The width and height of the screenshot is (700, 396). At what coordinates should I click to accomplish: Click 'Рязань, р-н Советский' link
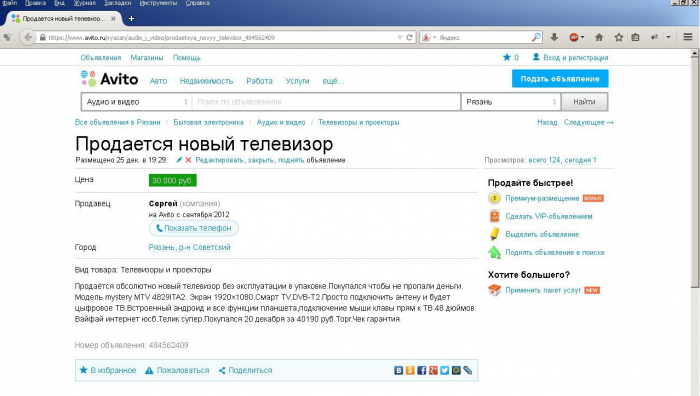point(189,247)
